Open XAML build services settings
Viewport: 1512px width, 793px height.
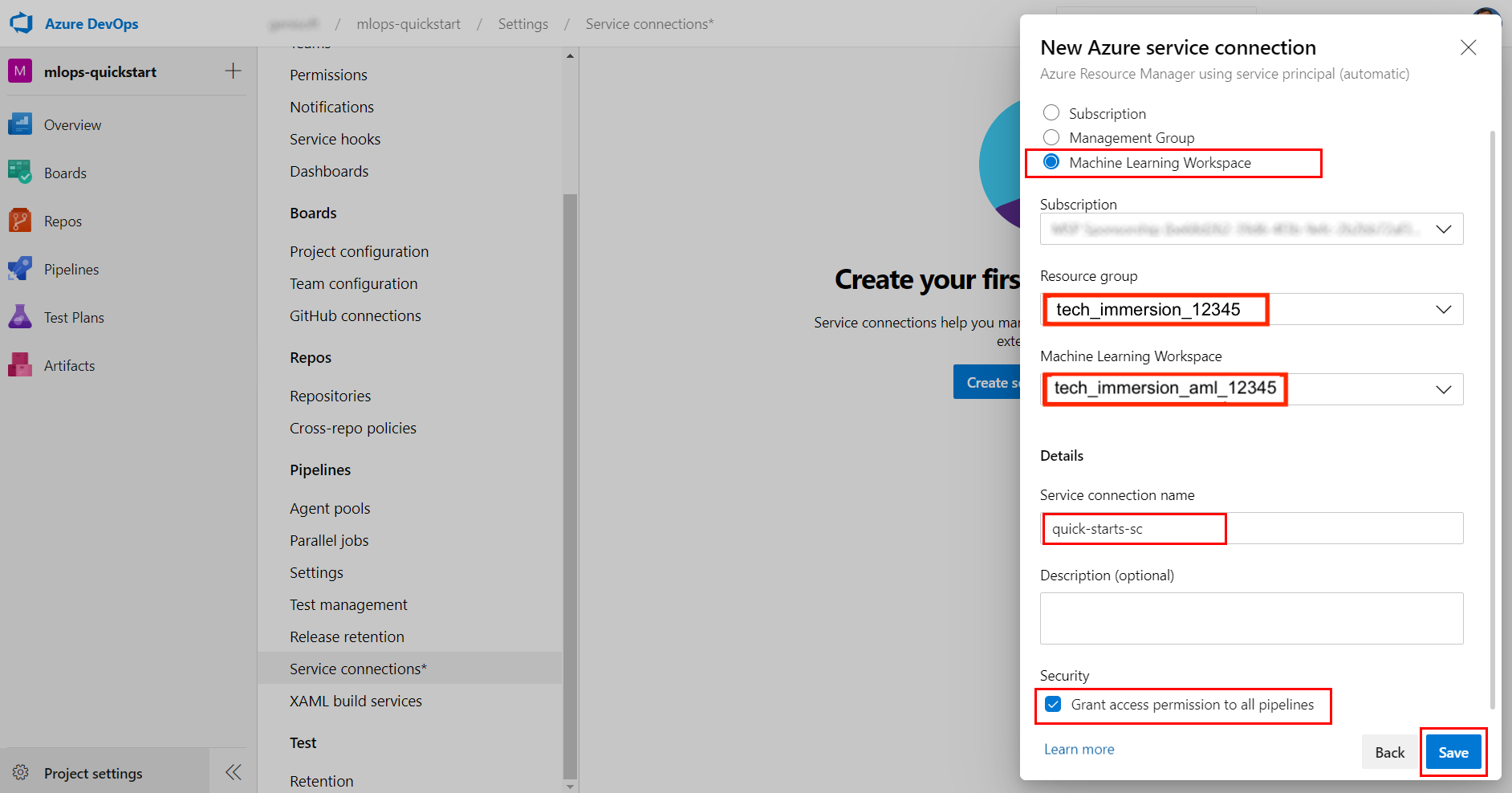[x=356, y=701]
